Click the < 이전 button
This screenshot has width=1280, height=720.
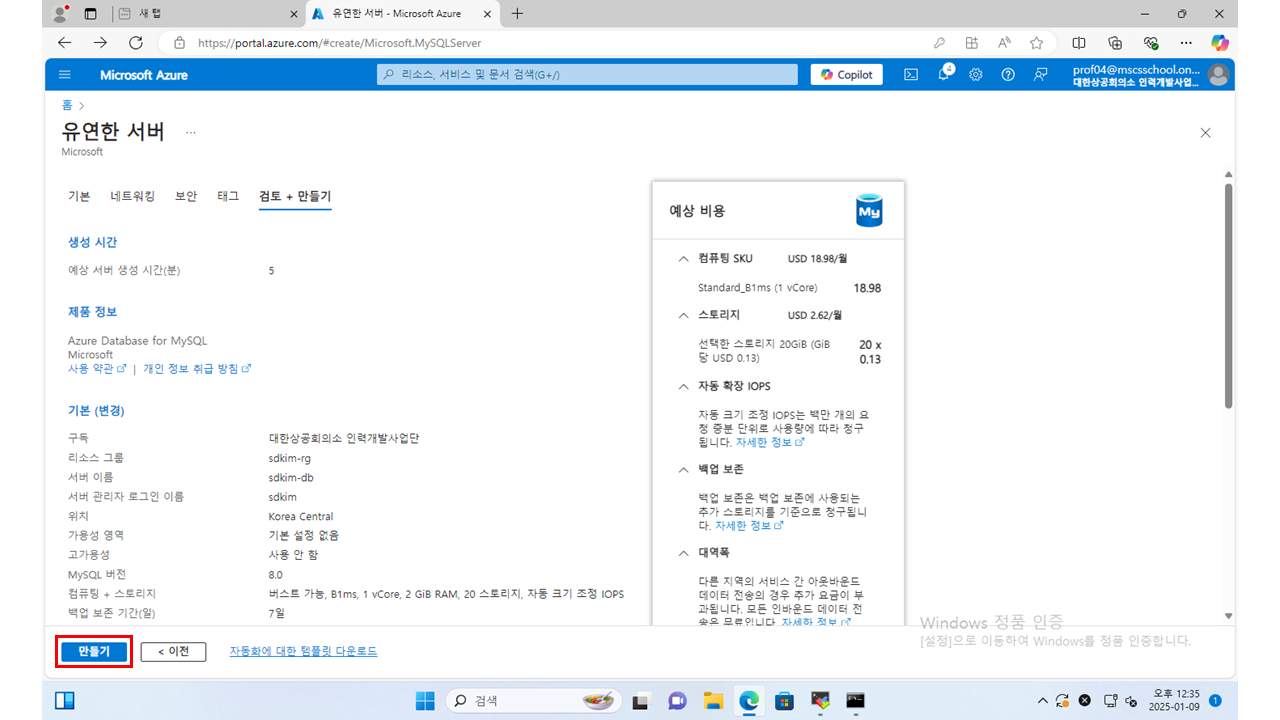point(173,651)
